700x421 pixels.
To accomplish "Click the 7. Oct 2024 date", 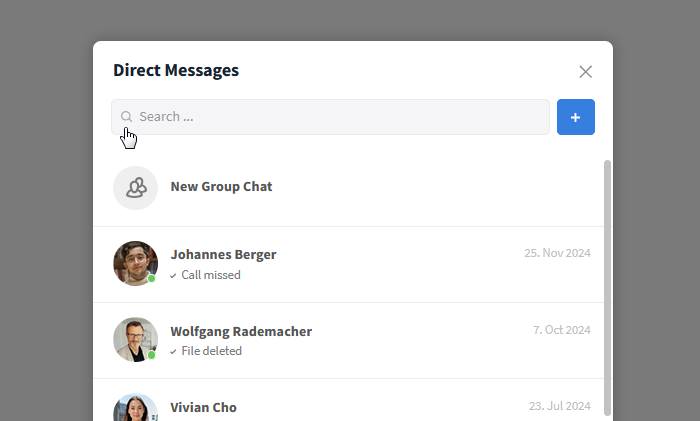I will coord(562,330).
